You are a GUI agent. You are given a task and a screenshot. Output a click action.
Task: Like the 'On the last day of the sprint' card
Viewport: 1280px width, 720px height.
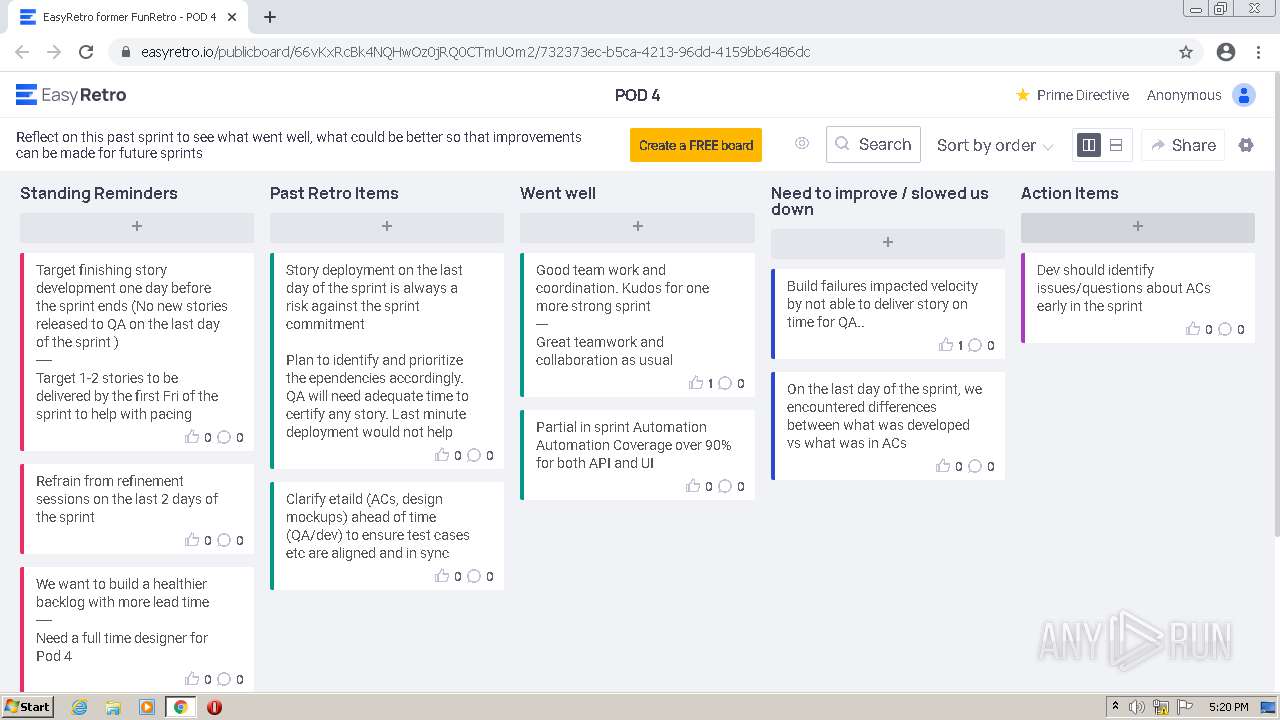coord(943,466)
